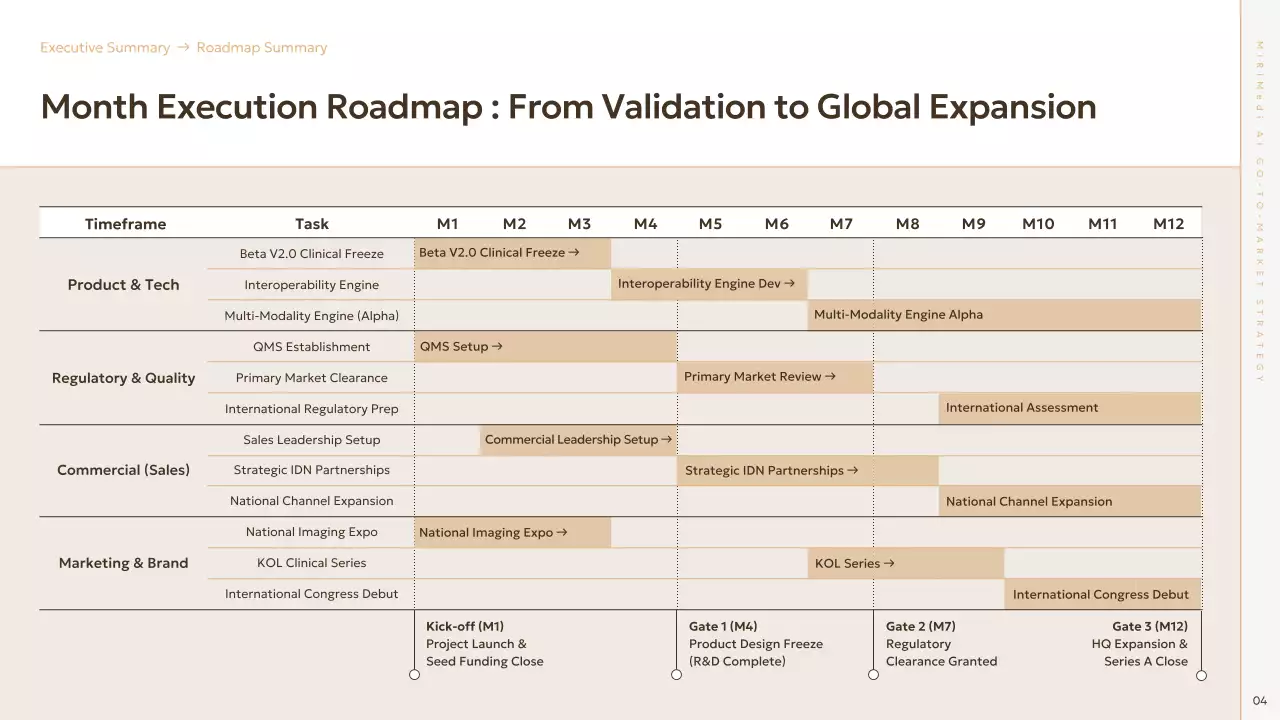1280x720 pixels.
Task: Select the slide title heading text
Action: click(x=568, y=107)
